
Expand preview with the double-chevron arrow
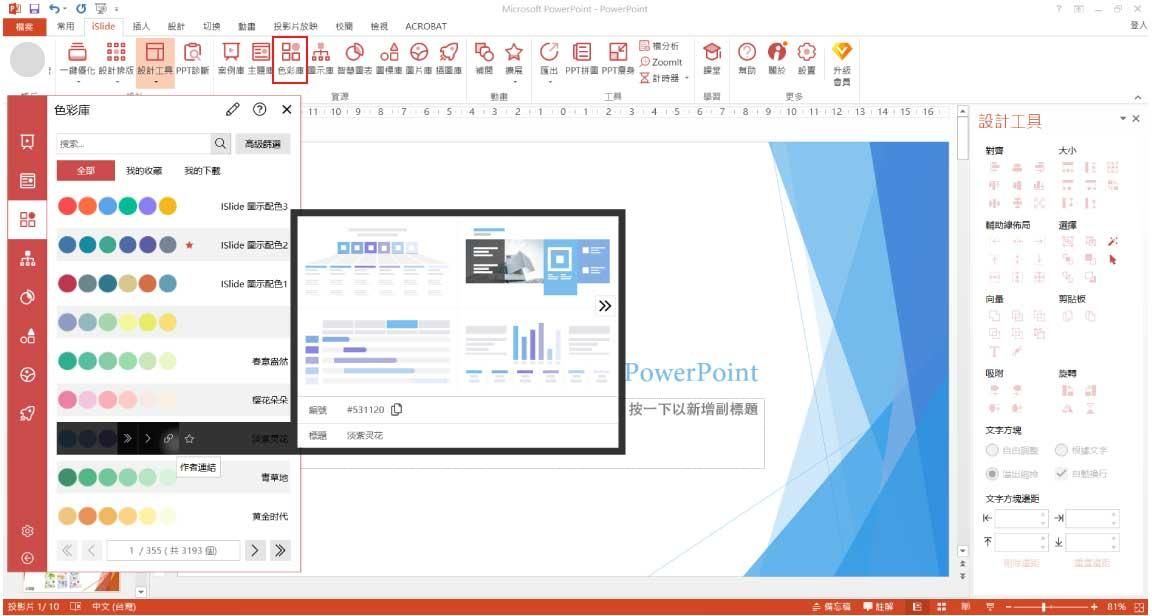[x=604, y=306]
